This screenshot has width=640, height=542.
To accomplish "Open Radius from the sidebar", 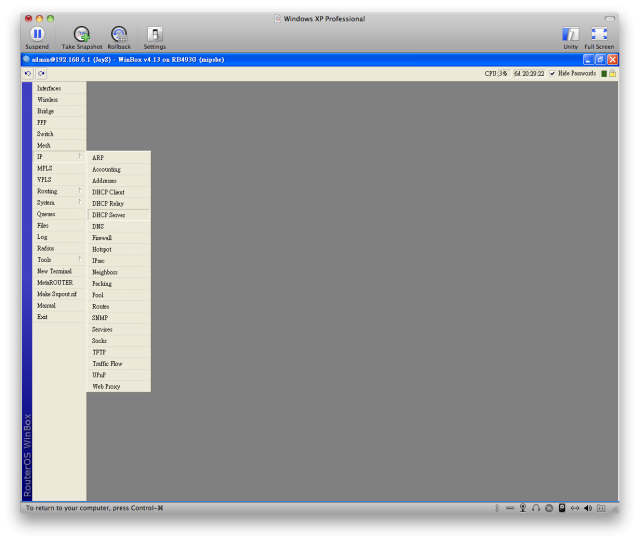I will 59,248.
